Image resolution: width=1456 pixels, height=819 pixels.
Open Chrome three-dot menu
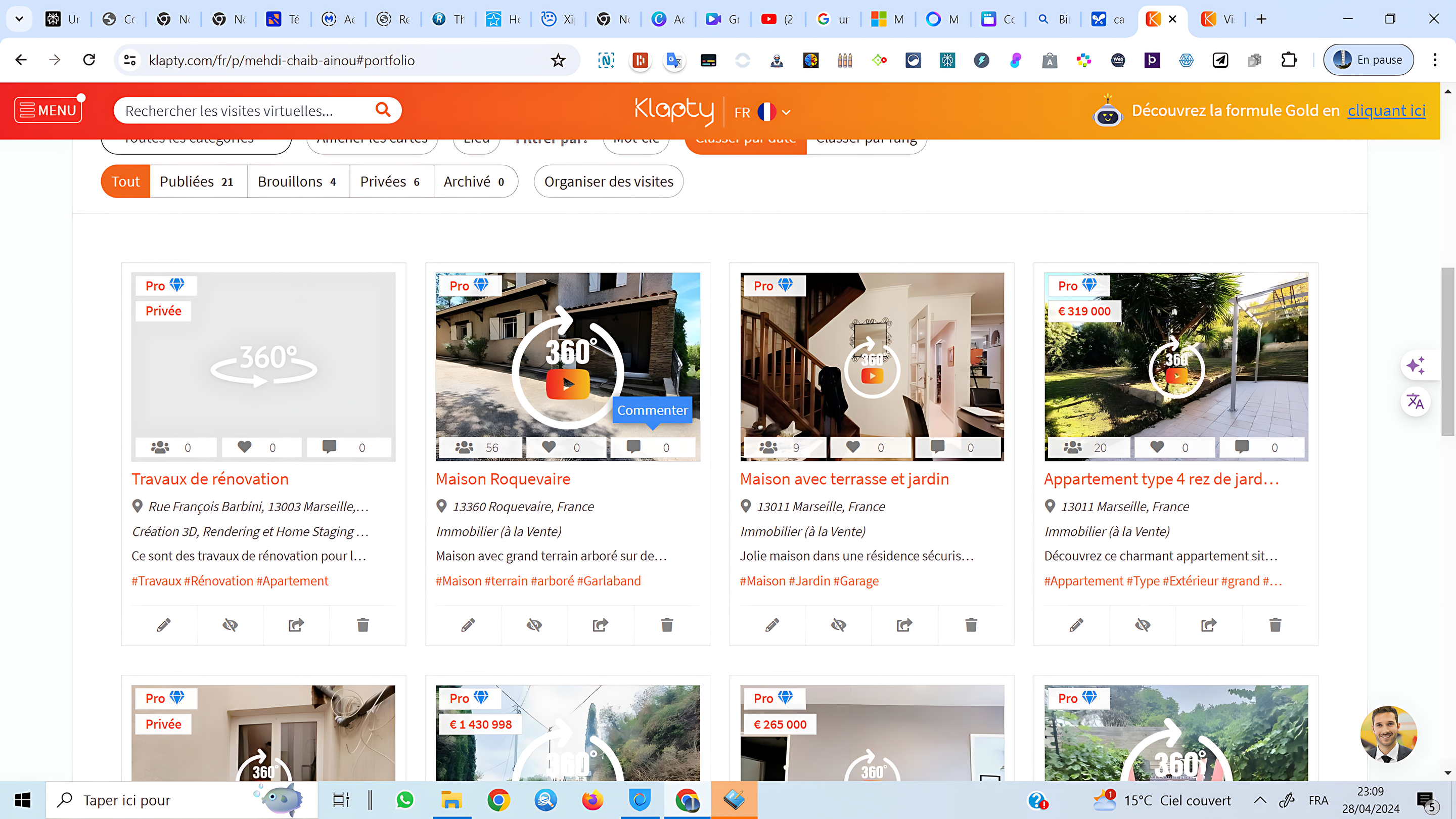point(1435,60)
